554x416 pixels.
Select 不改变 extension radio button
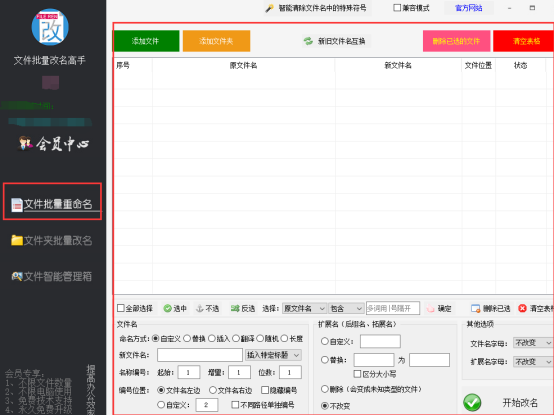pos(325,406)
